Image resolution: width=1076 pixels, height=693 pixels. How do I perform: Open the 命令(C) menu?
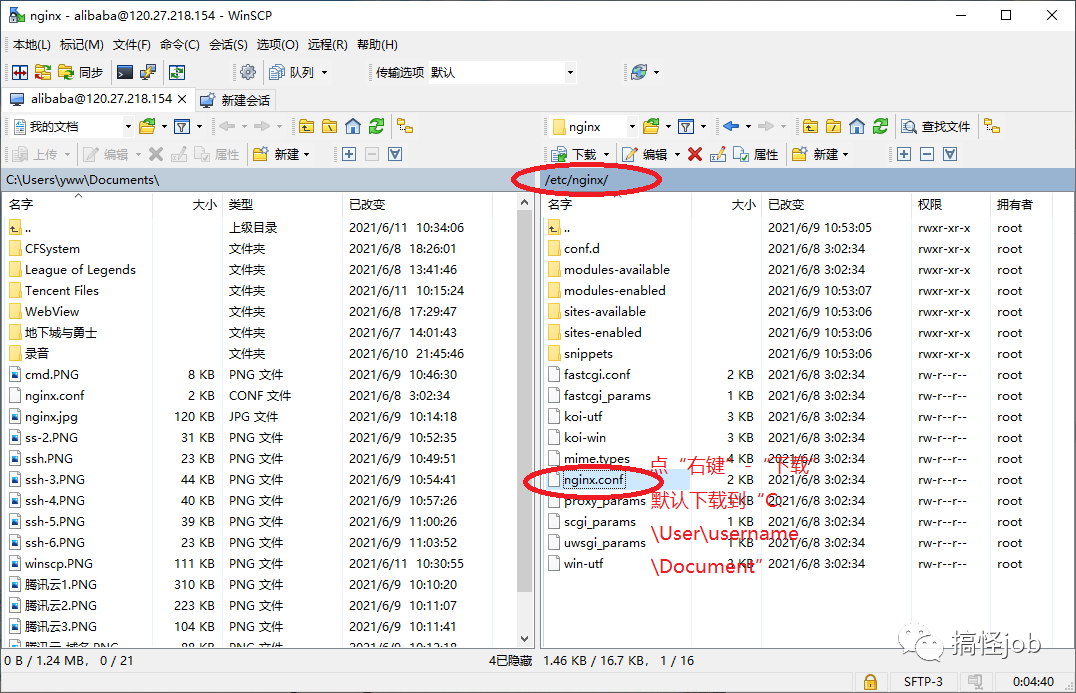[180, 45]
